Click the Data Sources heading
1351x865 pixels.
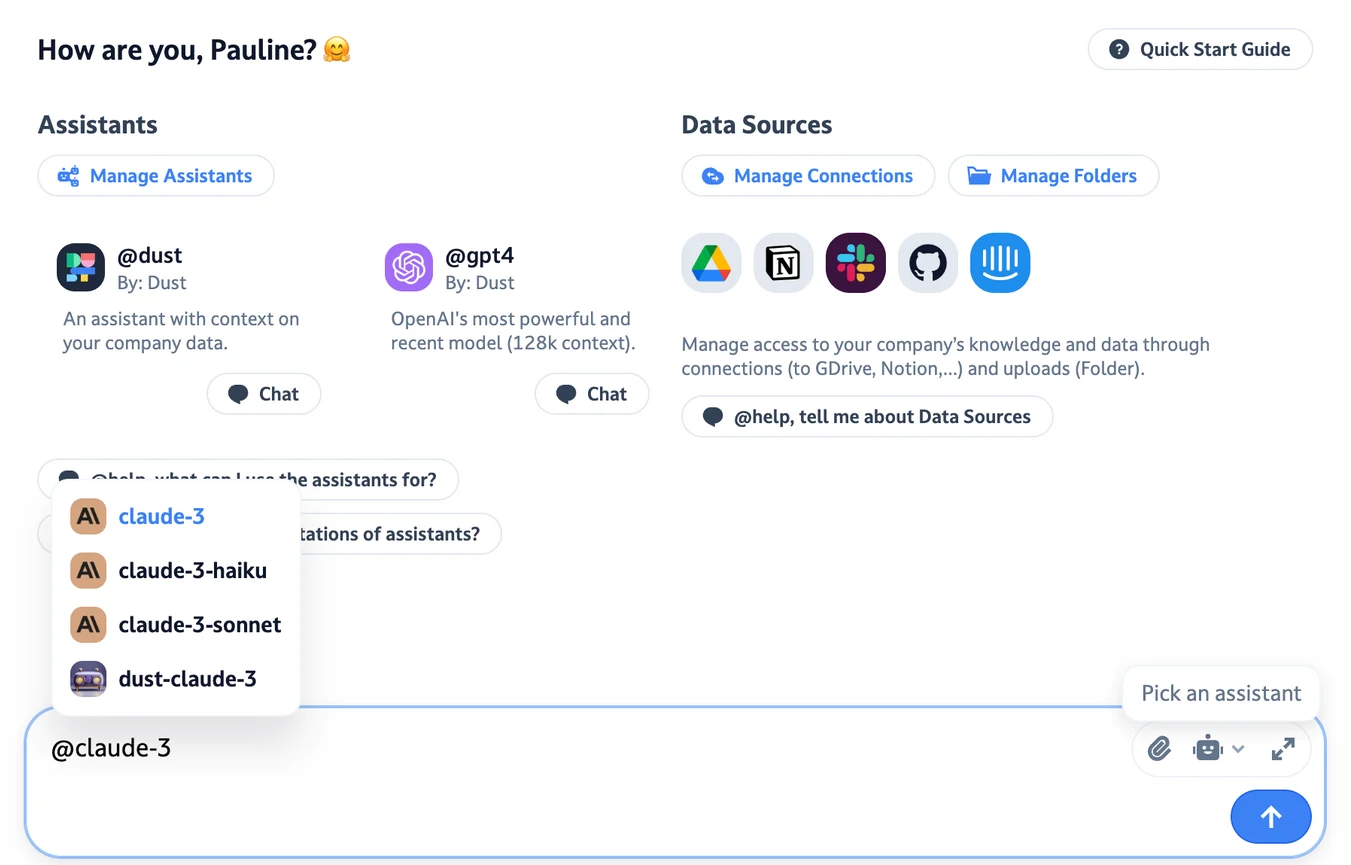757,125
